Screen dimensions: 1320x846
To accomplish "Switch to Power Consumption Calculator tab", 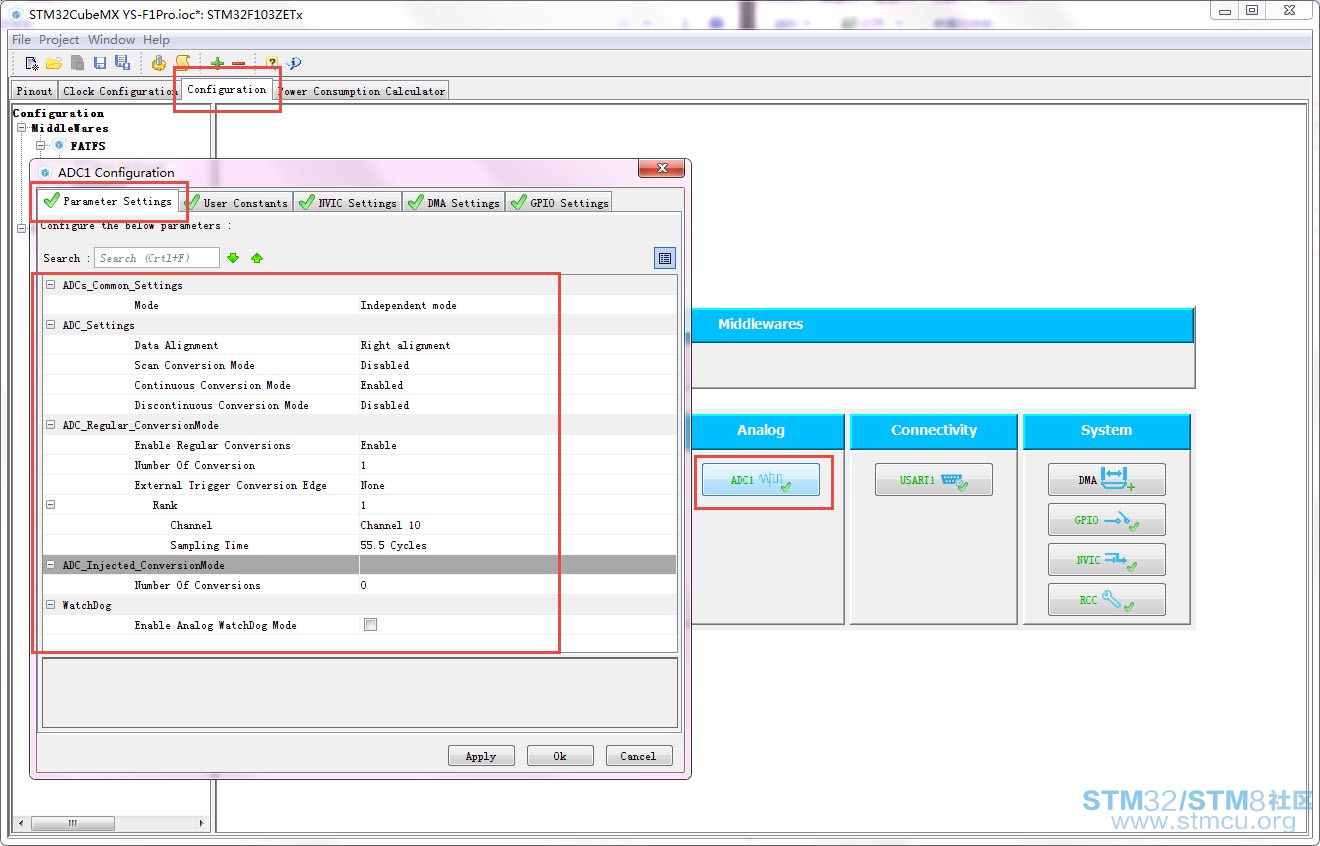I will tap(361, 90).
